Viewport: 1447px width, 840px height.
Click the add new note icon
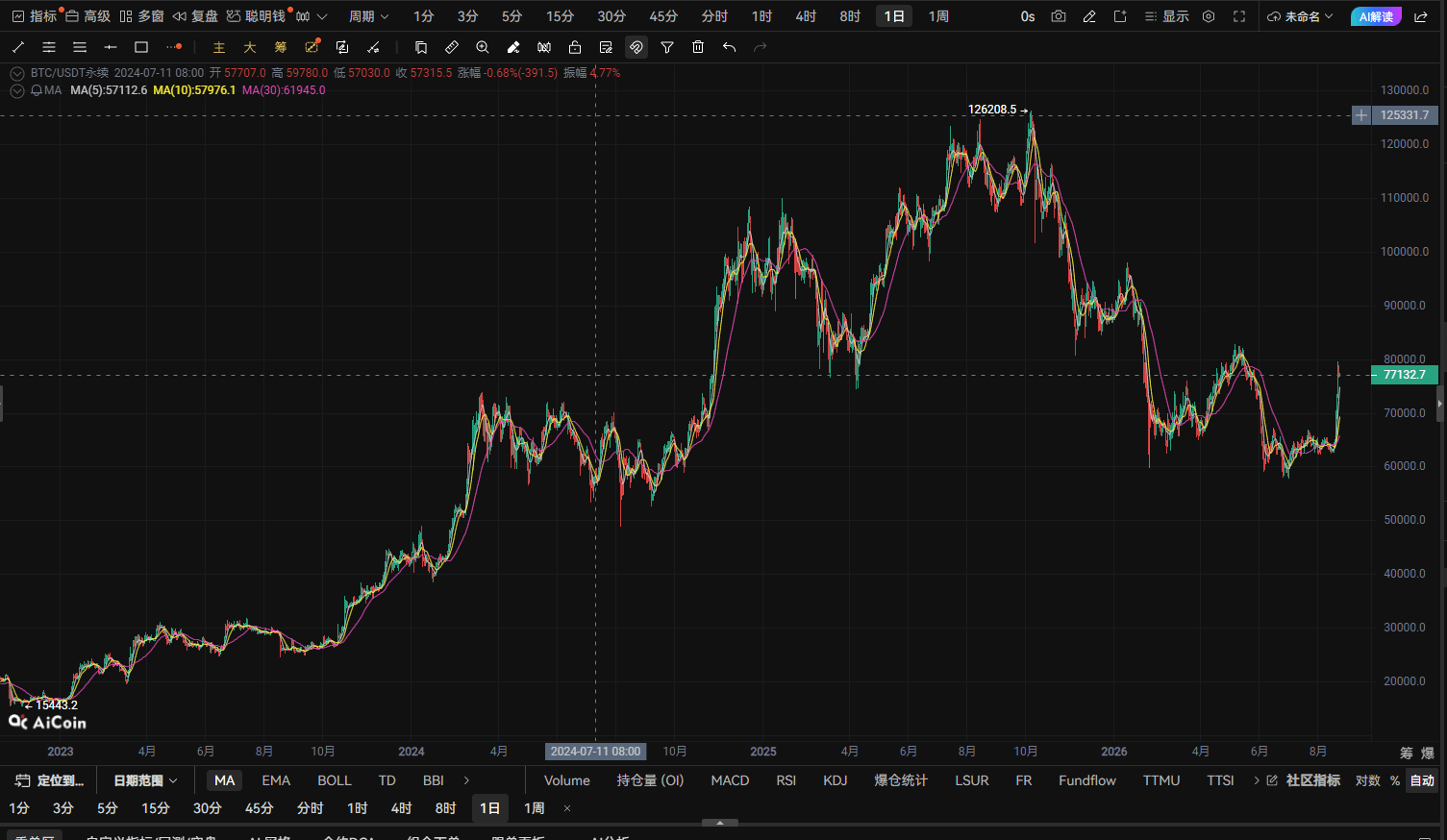(1120, 16)
